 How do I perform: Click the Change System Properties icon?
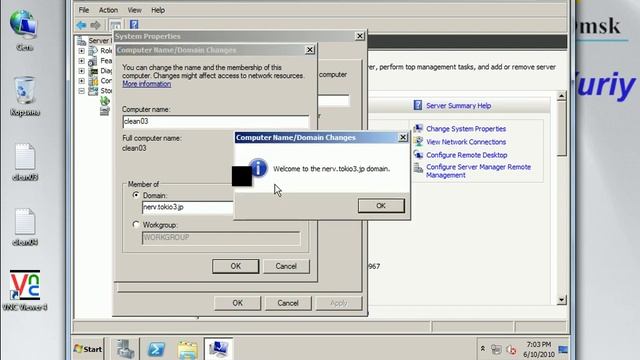(418, 129)
